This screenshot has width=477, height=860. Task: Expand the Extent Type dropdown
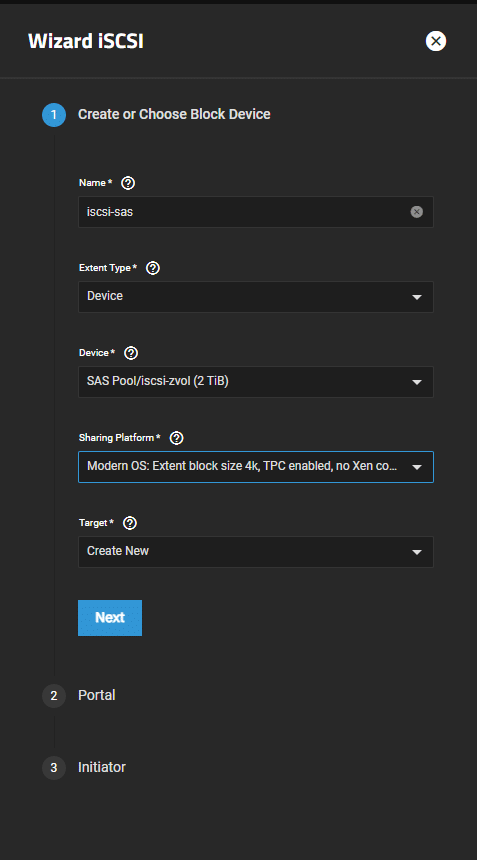point(256,297)
